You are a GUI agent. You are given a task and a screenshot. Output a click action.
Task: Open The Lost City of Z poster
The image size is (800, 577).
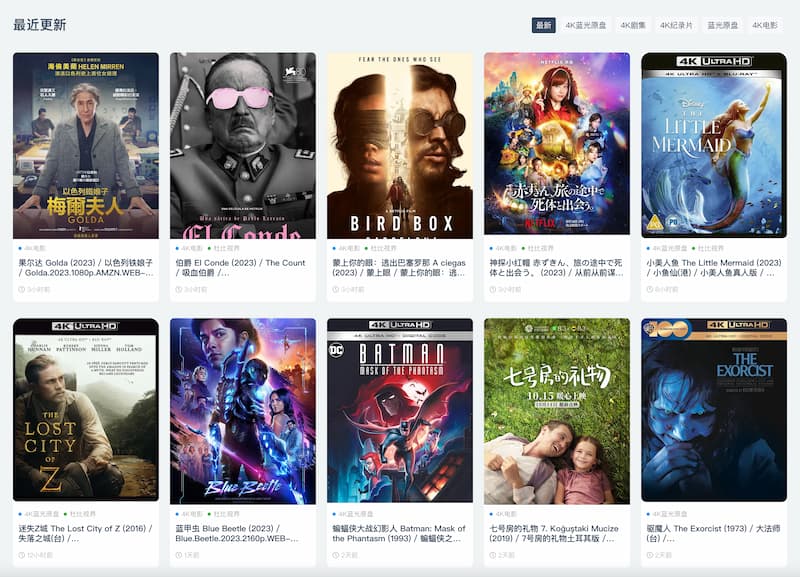click(x=86, y=410)
